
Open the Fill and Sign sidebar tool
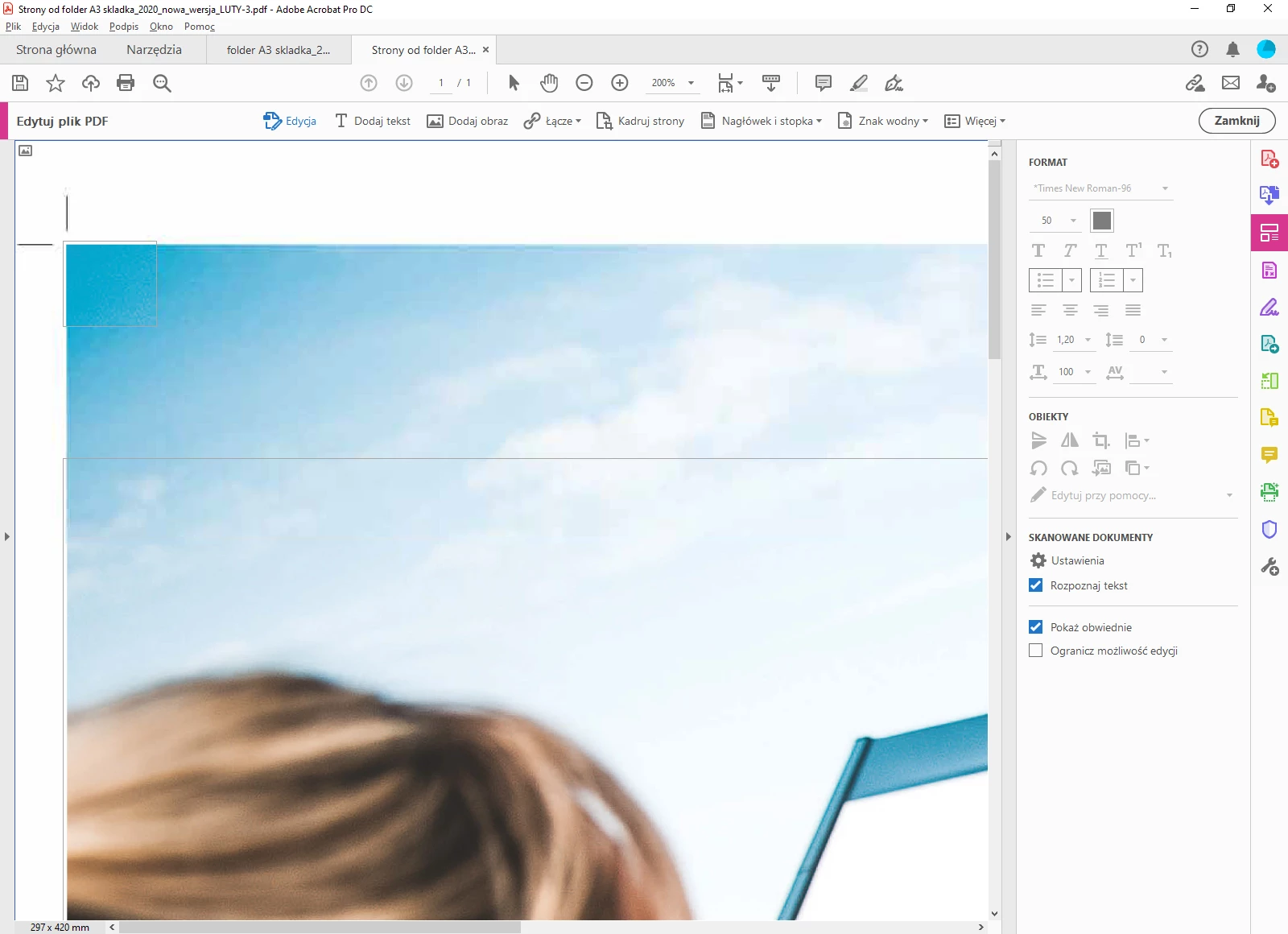(x=1269, y=307)
